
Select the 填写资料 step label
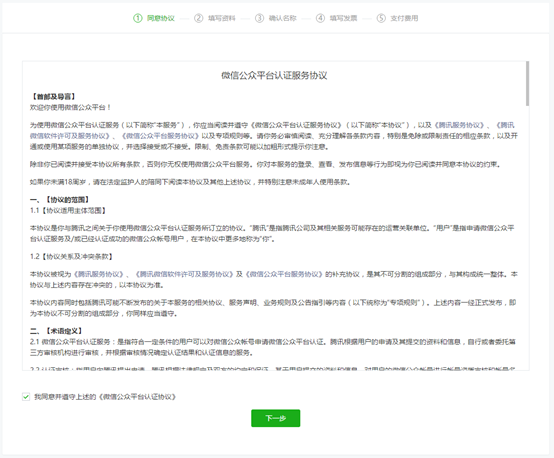coord(222,18)
